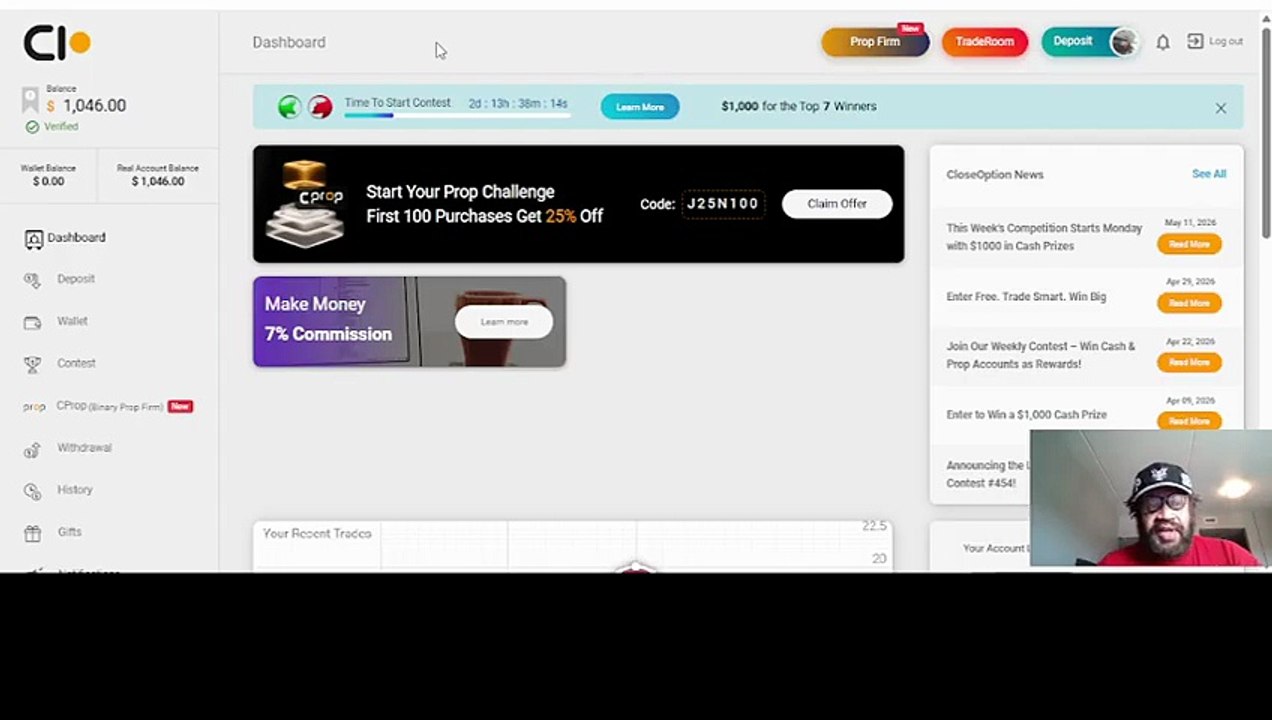Click the balance bookmark icon
This screenshot has height=720, width=1272.
pyautogui.click(x=30, y=100)
